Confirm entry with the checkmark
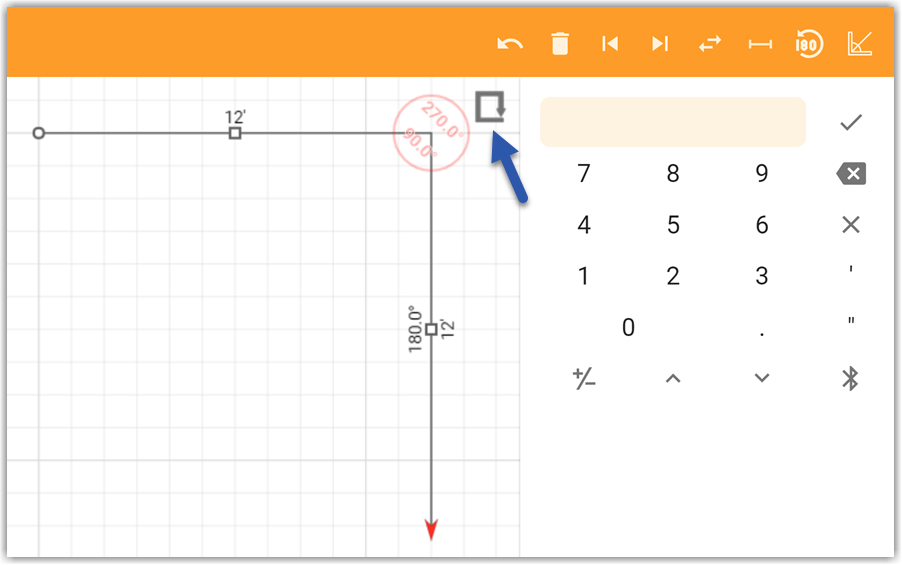The image size is (902, 565). (x=851, y=122)
